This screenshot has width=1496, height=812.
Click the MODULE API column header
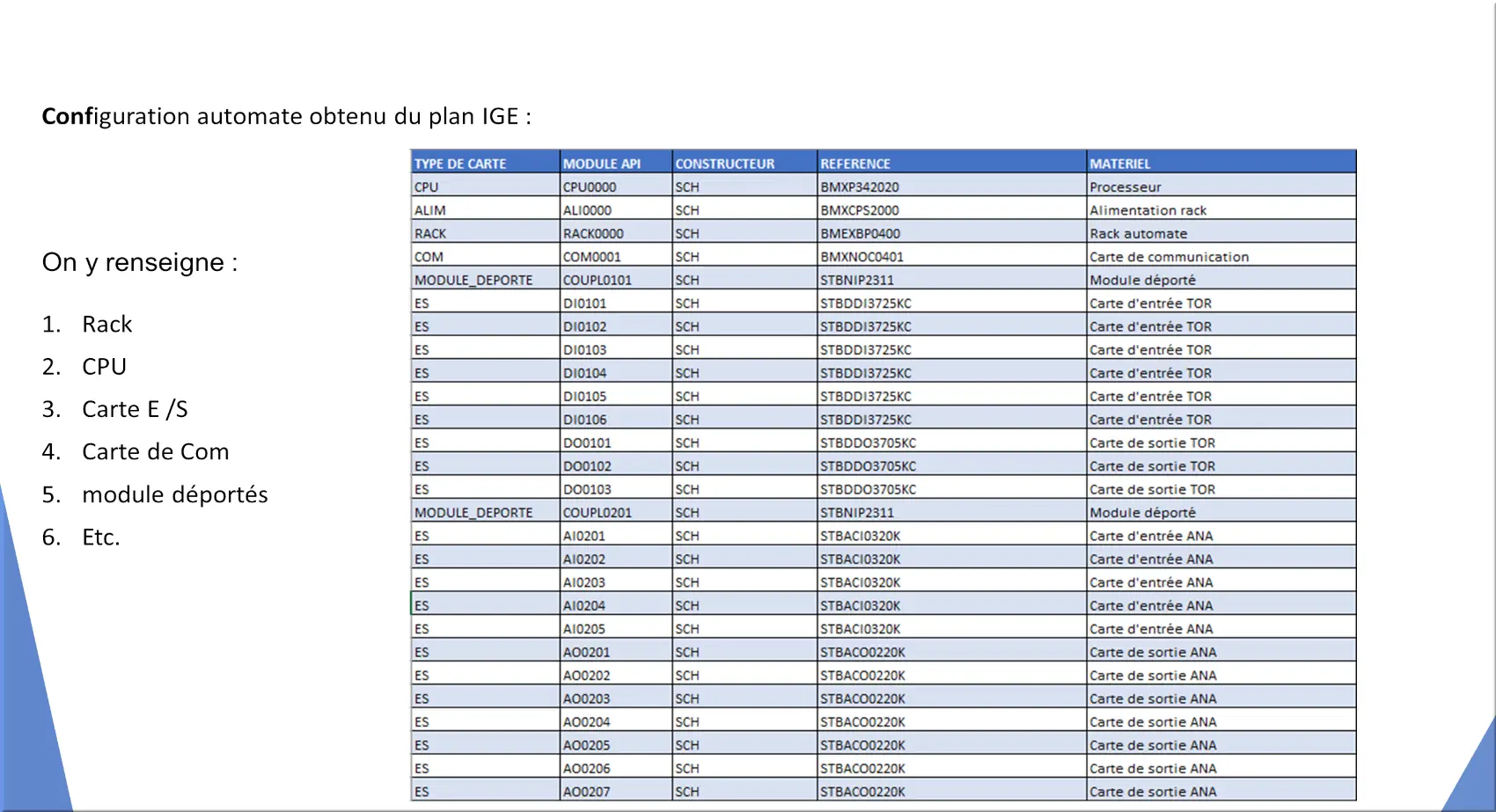tap(616, 164)
